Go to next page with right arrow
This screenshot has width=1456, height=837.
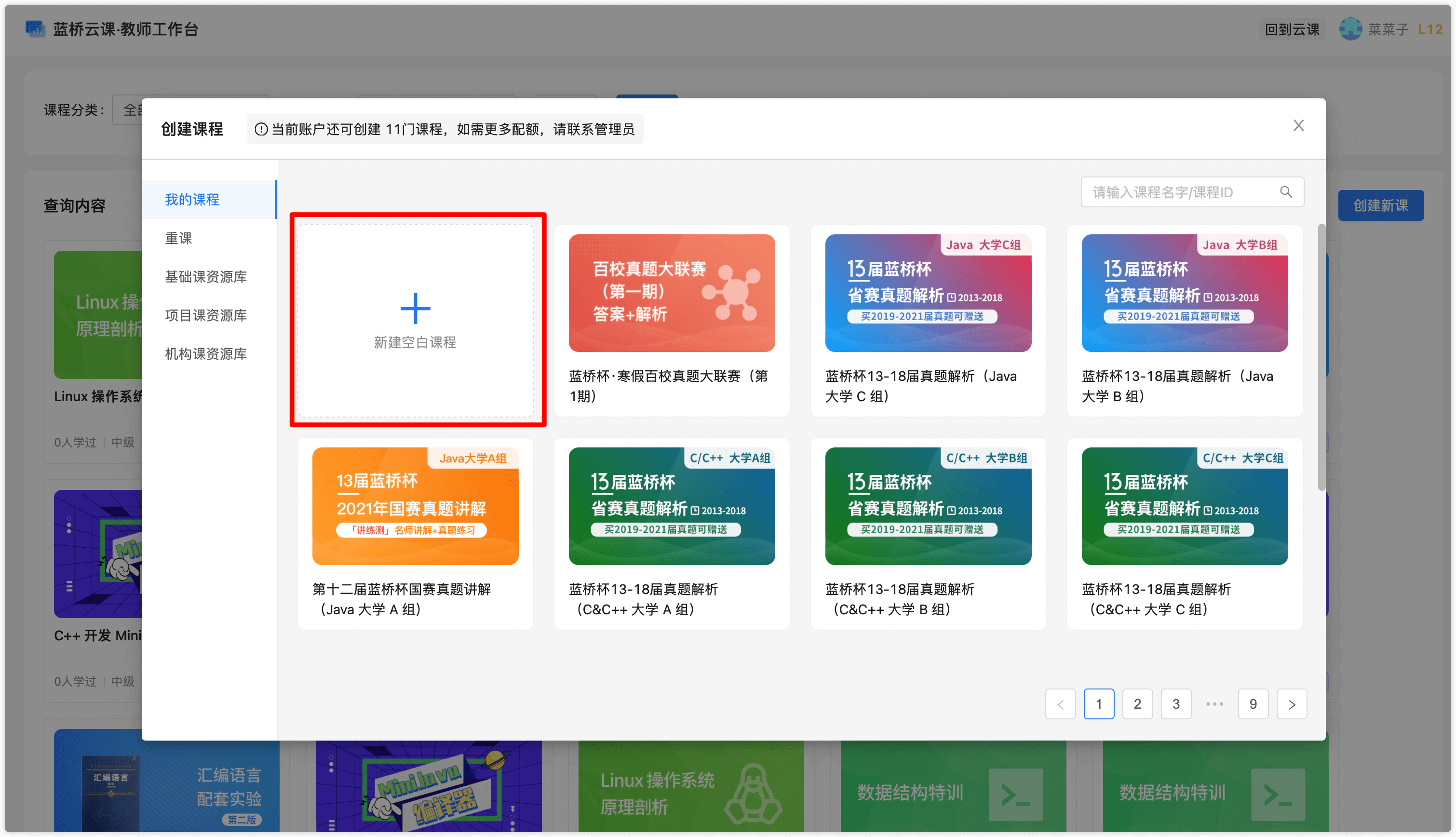1292,704
